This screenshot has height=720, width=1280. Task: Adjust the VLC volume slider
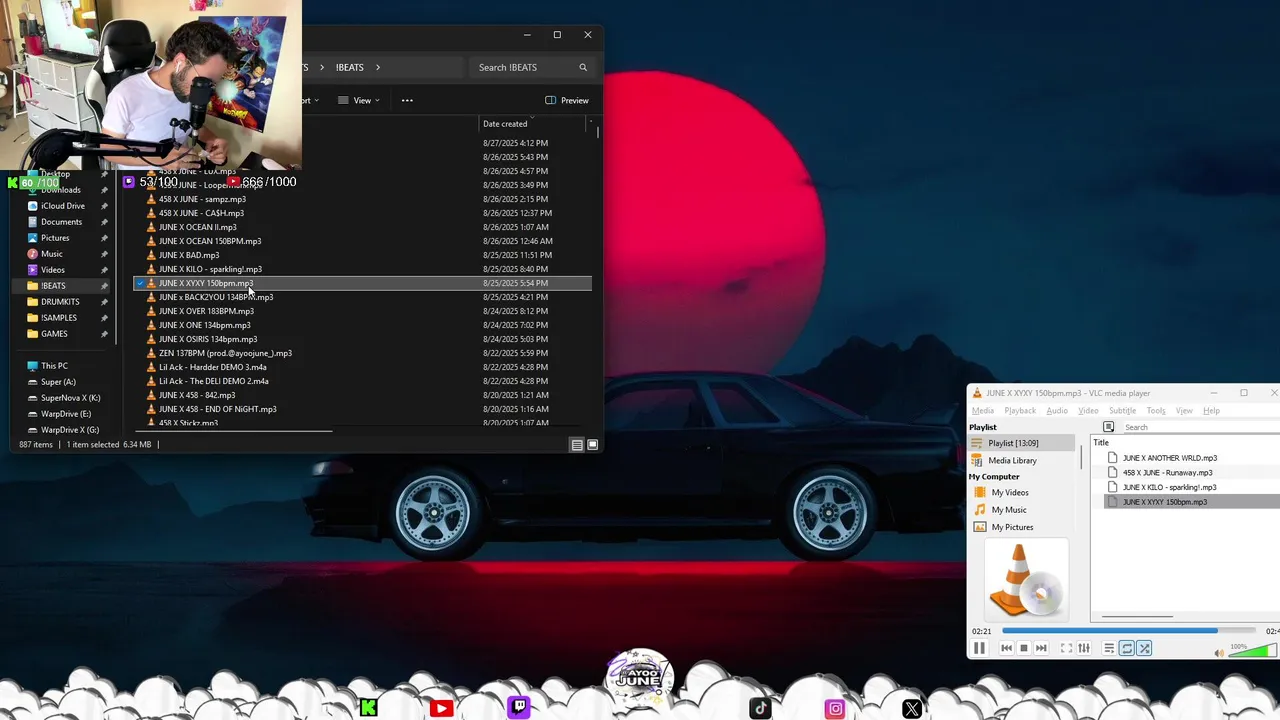point(1253,651)
